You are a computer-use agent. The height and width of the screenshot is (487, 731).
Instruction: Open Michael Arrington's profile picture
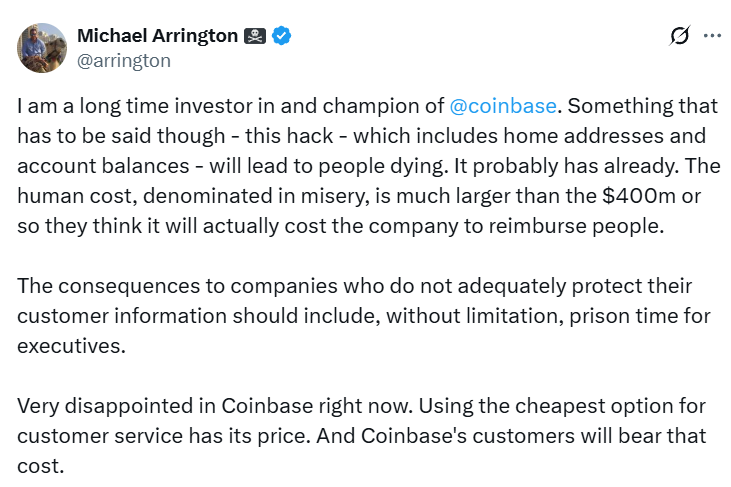(40, 48)
